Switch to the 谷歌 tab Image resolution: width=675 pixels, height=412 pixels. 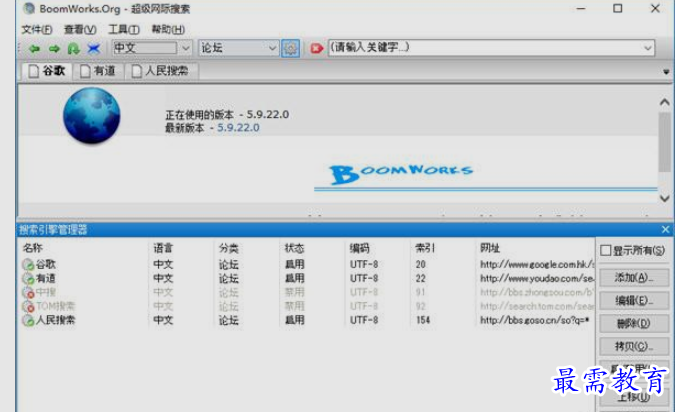coord(47,71)
